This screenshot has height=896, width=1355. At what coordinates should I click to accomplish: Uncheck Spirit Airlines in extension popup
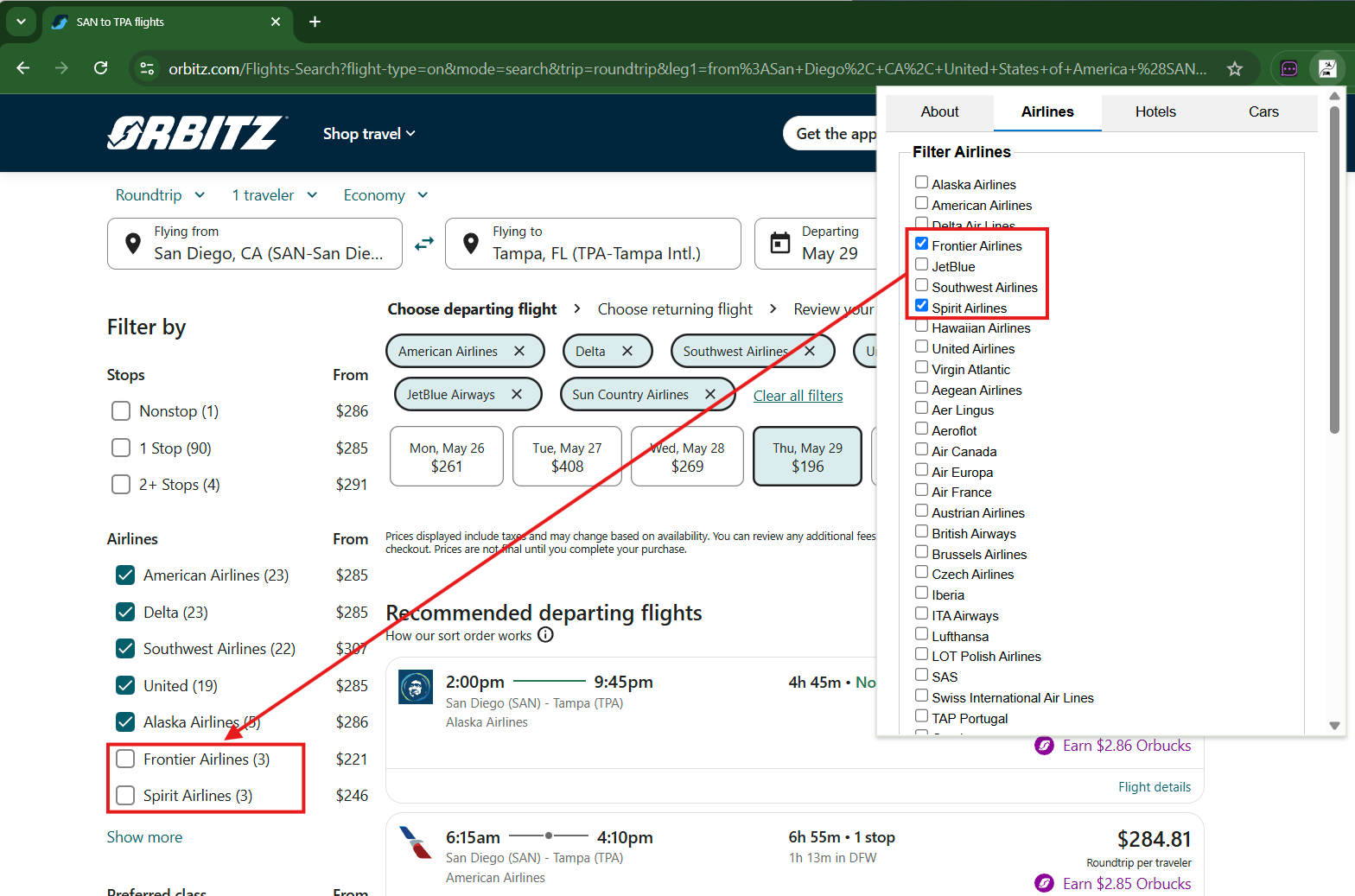point(921,306)
